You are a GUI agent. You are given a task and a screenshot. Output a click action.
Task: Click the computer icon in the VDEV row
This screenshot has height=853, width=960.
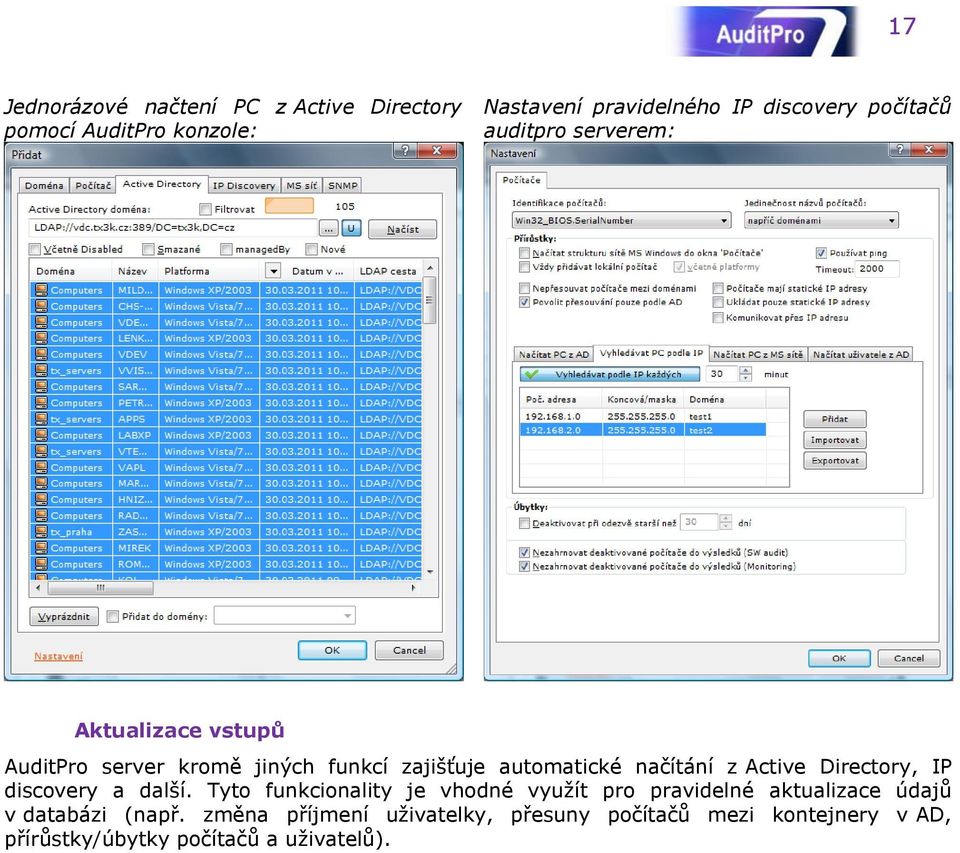point(41,354)
